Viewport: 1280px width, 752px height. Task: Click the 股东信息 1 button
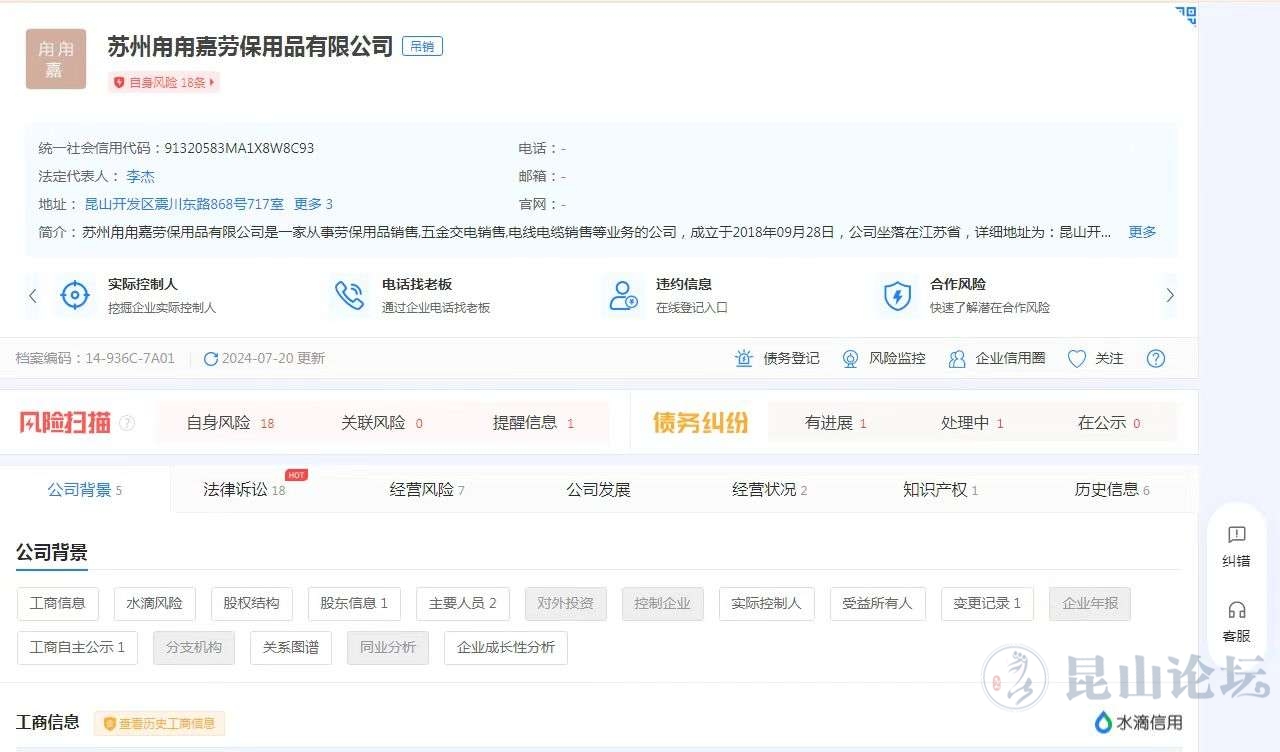353,604
